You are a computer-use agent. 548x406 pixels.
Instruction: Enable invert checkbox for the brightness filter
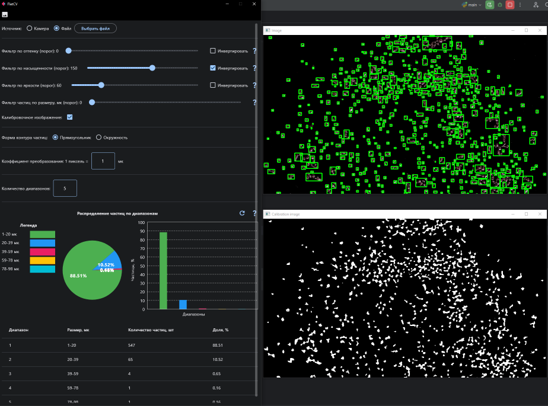coord(213,85)
